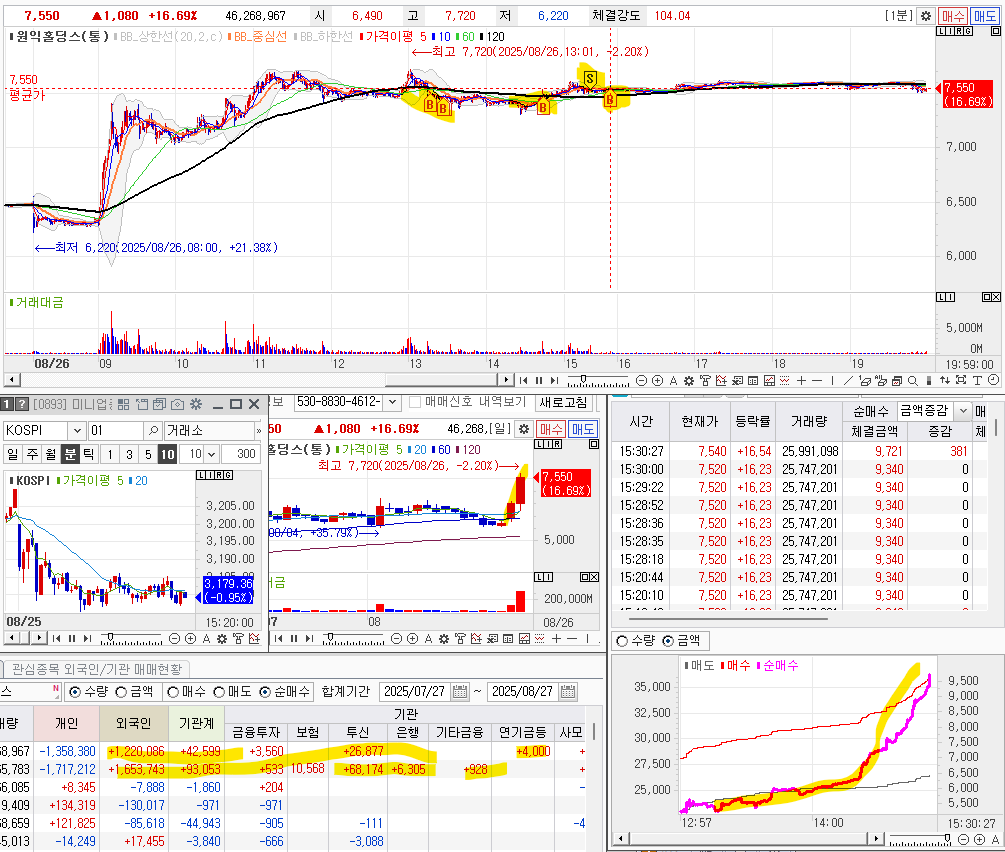1005x852 pixels.
Task: Open the 금액증감 column dropdown
Action: pyautogui.click(x=963, y=410)
